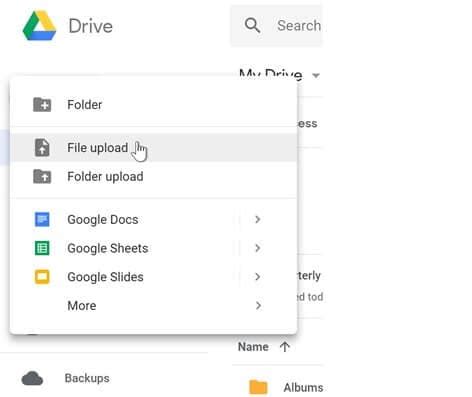This screenshot has height=397, width=472.
Task: Click the Google Docs icon
Action: click(x=42, y=219)
